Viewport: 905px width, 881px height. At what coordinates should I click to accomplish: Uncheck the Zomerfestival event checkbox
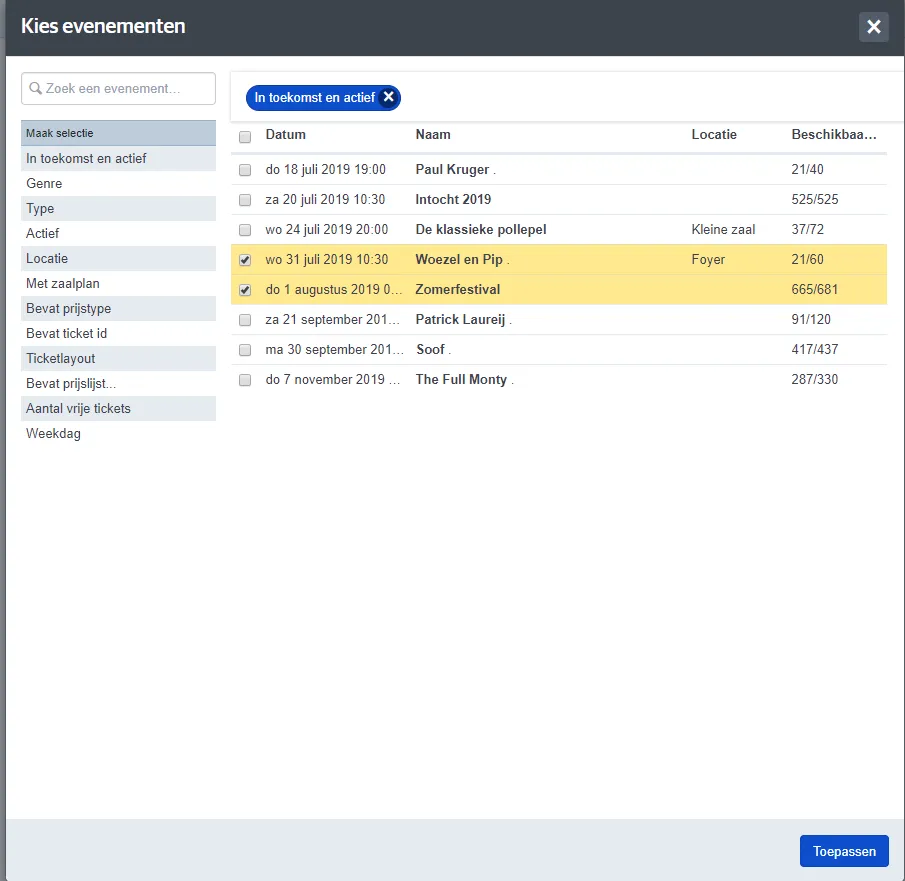245,290
